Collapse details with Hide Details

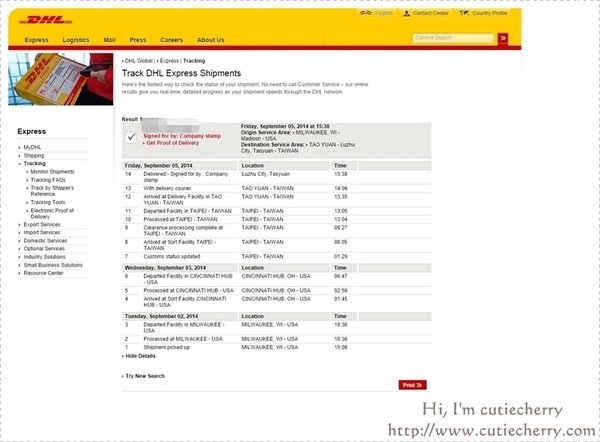(x=139, y=356)
